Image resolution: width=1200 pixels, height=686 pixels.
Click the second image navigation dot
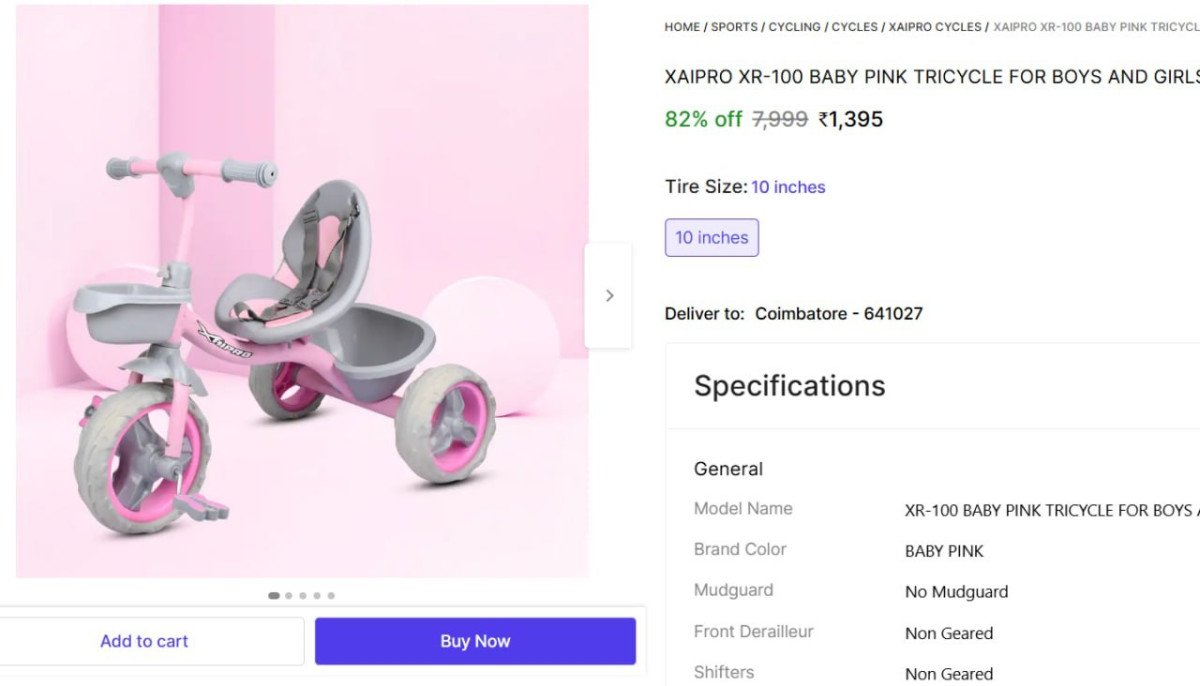click(x=289, y=595)
